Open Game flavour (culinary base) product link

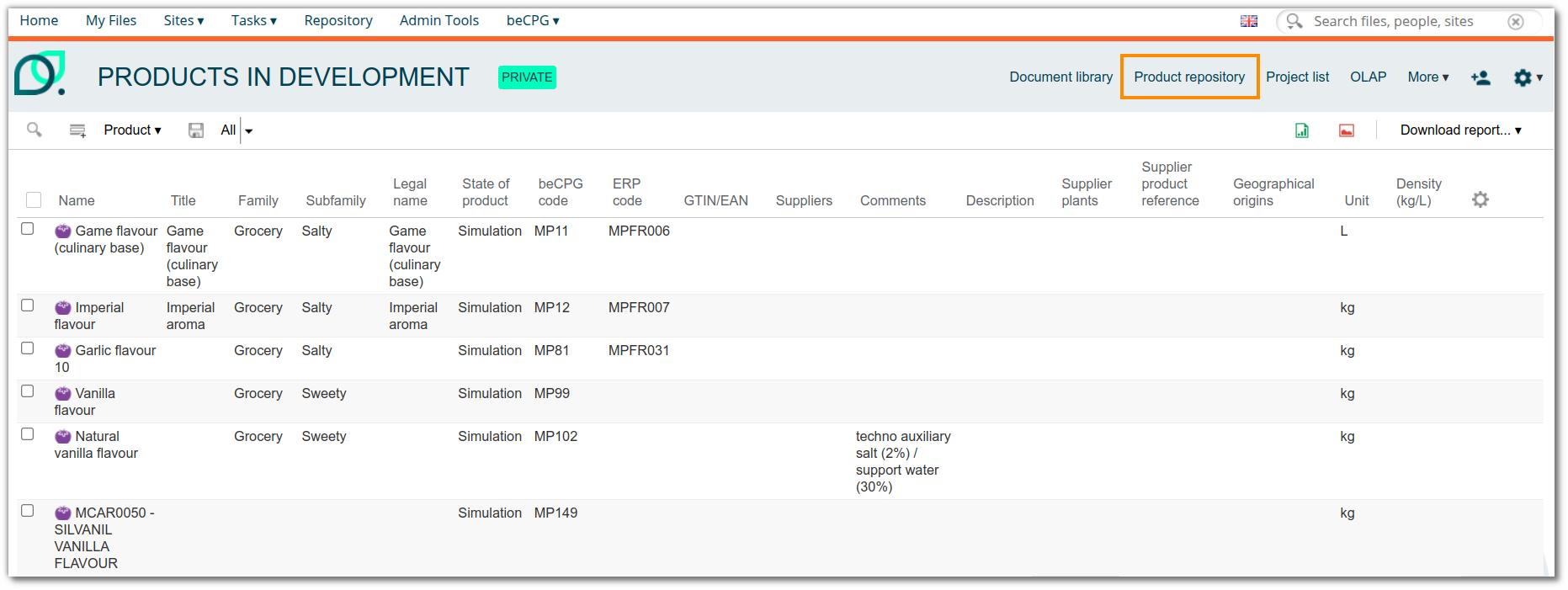106,239
